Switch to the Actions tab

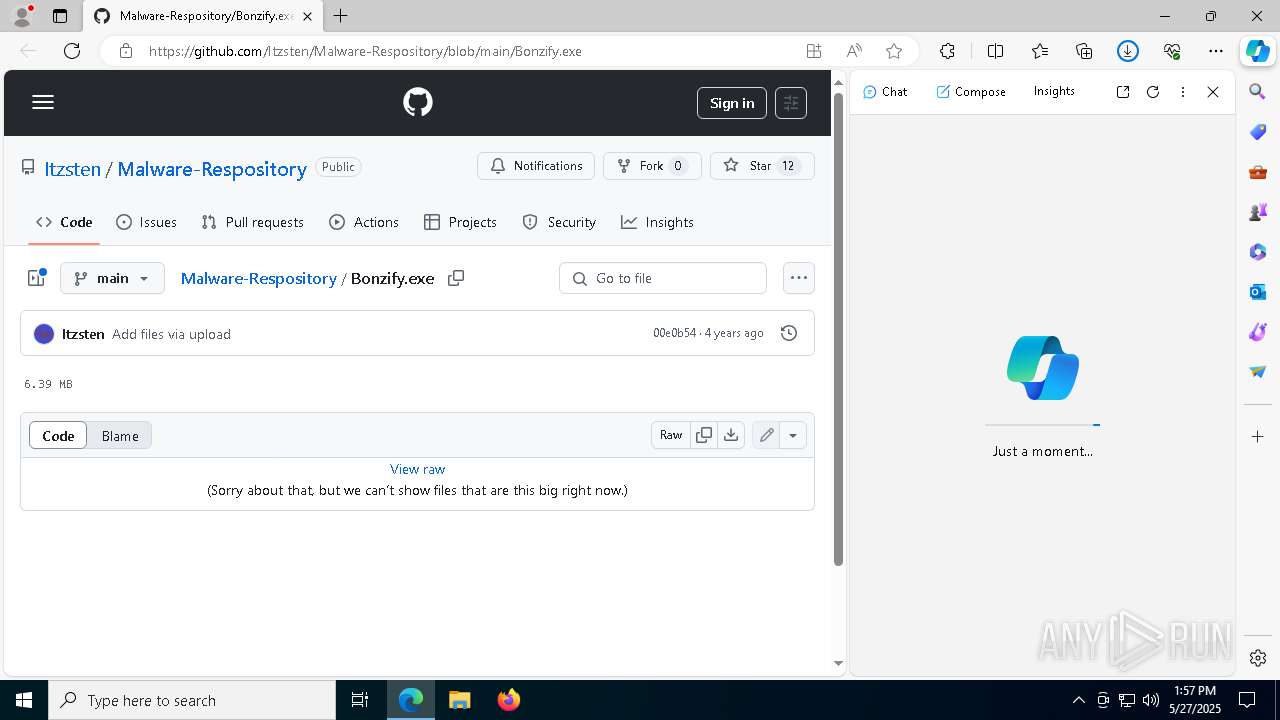pos(364,222)
